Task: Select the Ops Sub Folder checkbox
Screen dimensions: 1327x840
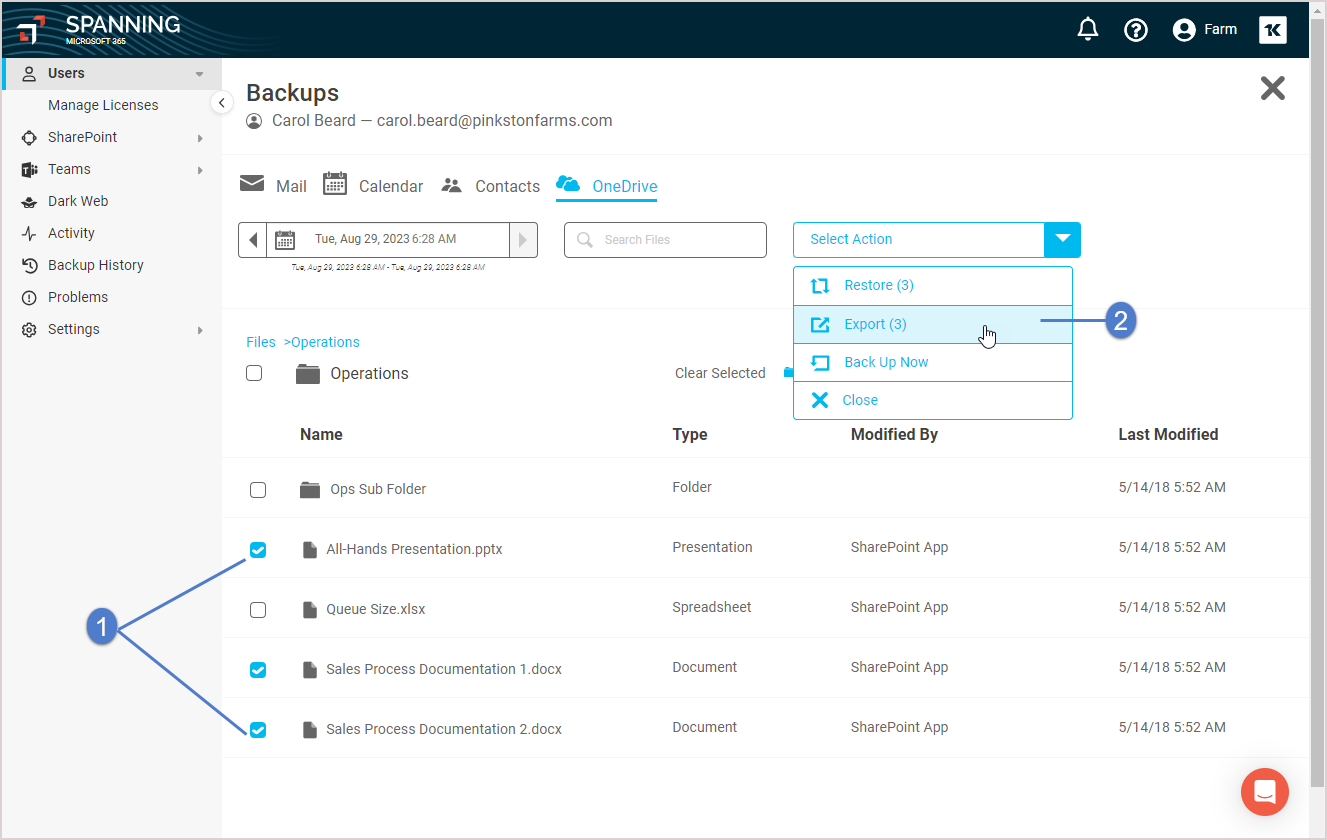Action: pyautogui.click(x=258, y=490)
